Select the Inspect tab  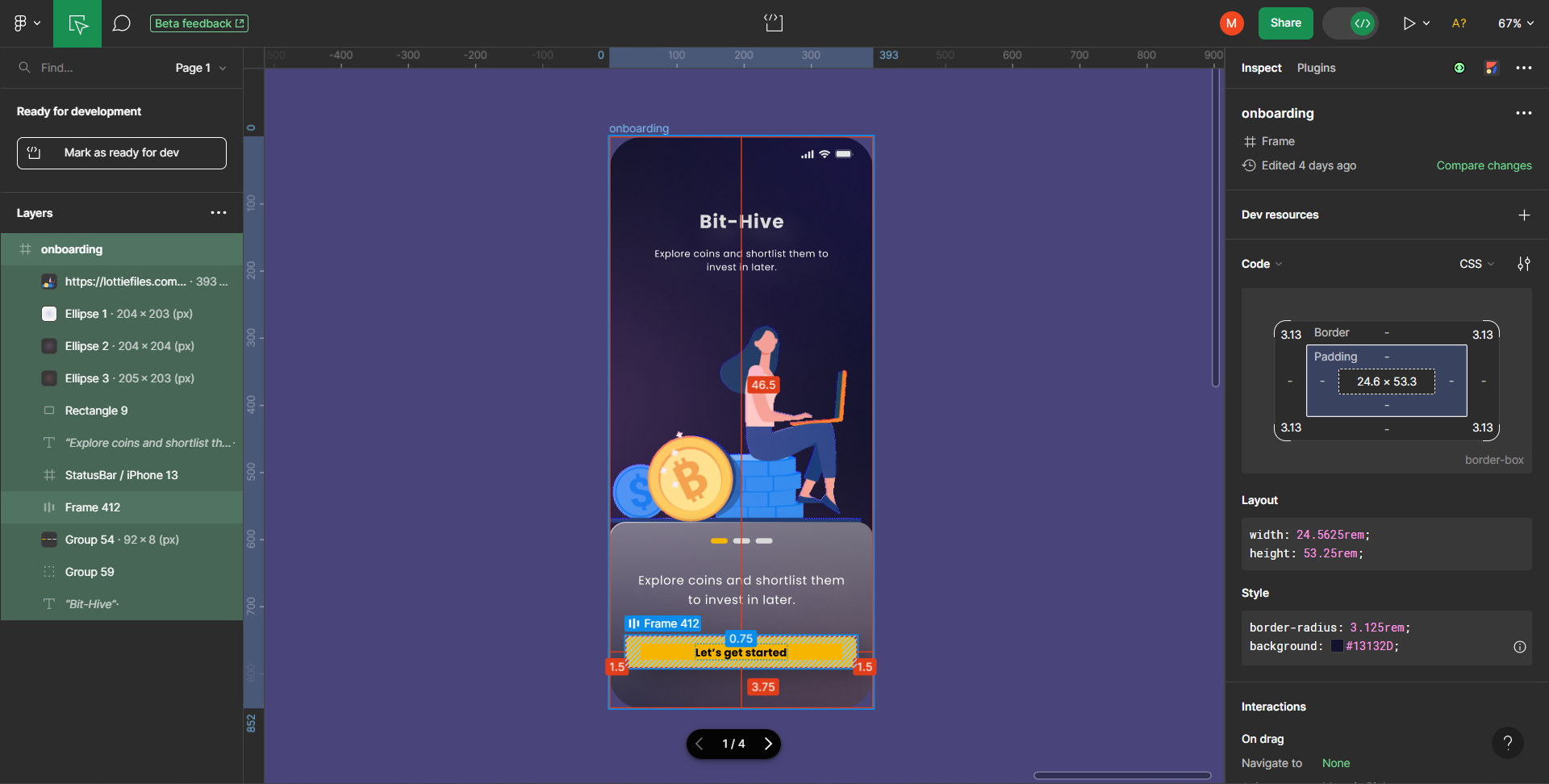pyautogui.click(x=1260, y=69)
